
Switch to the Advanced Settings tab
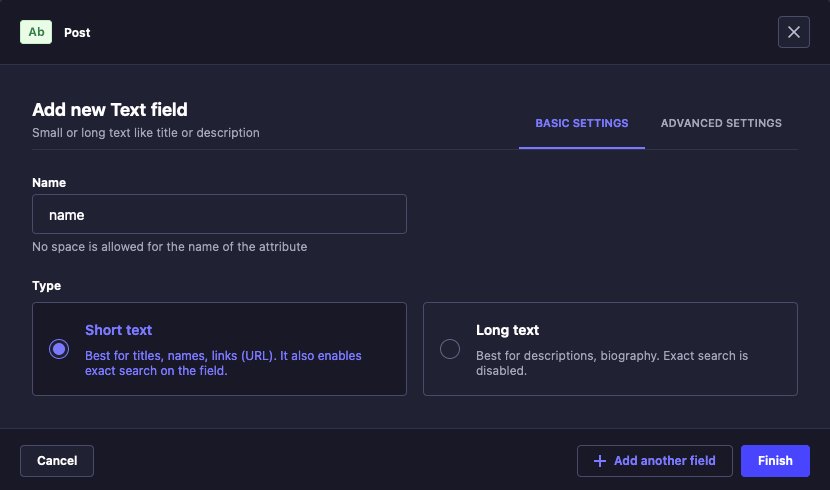[x=721, y=123]
